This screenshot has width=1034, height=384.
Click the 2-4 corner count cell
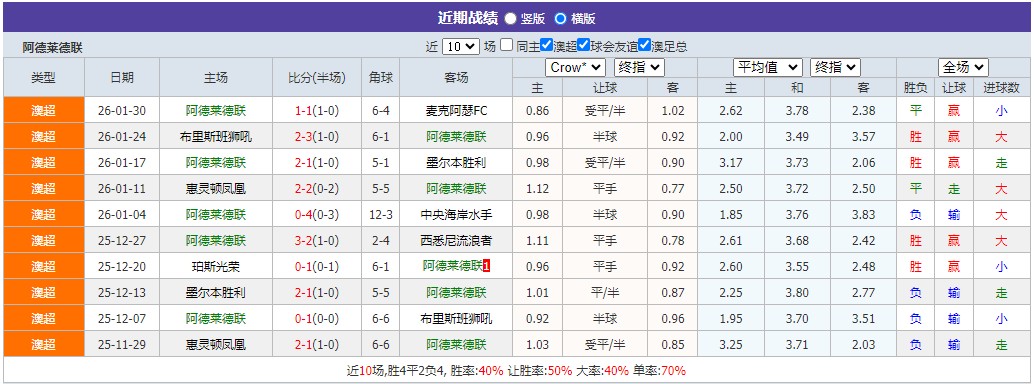(380, 240)
